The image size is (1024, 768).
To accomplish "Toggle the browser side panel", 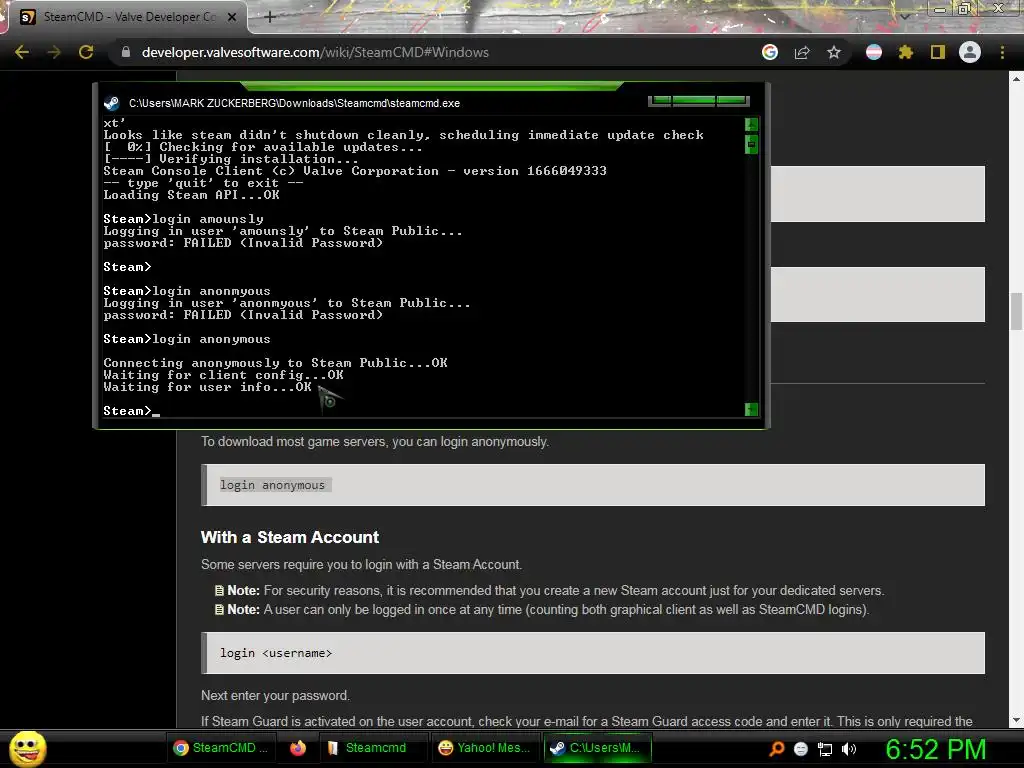I will pyautogui.click(x=938, y=52).
